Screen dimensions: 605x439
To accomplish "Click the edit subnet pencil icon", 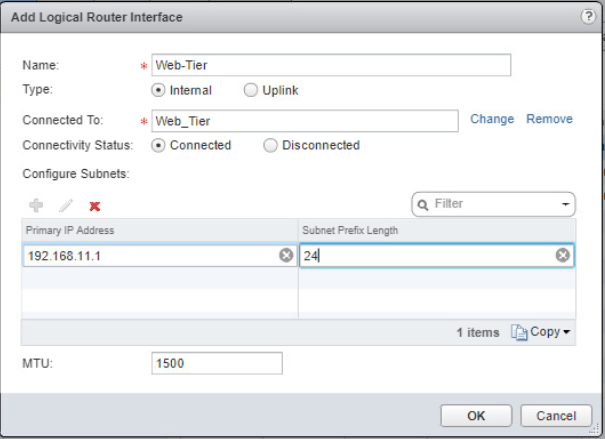I will pos(66,206).
